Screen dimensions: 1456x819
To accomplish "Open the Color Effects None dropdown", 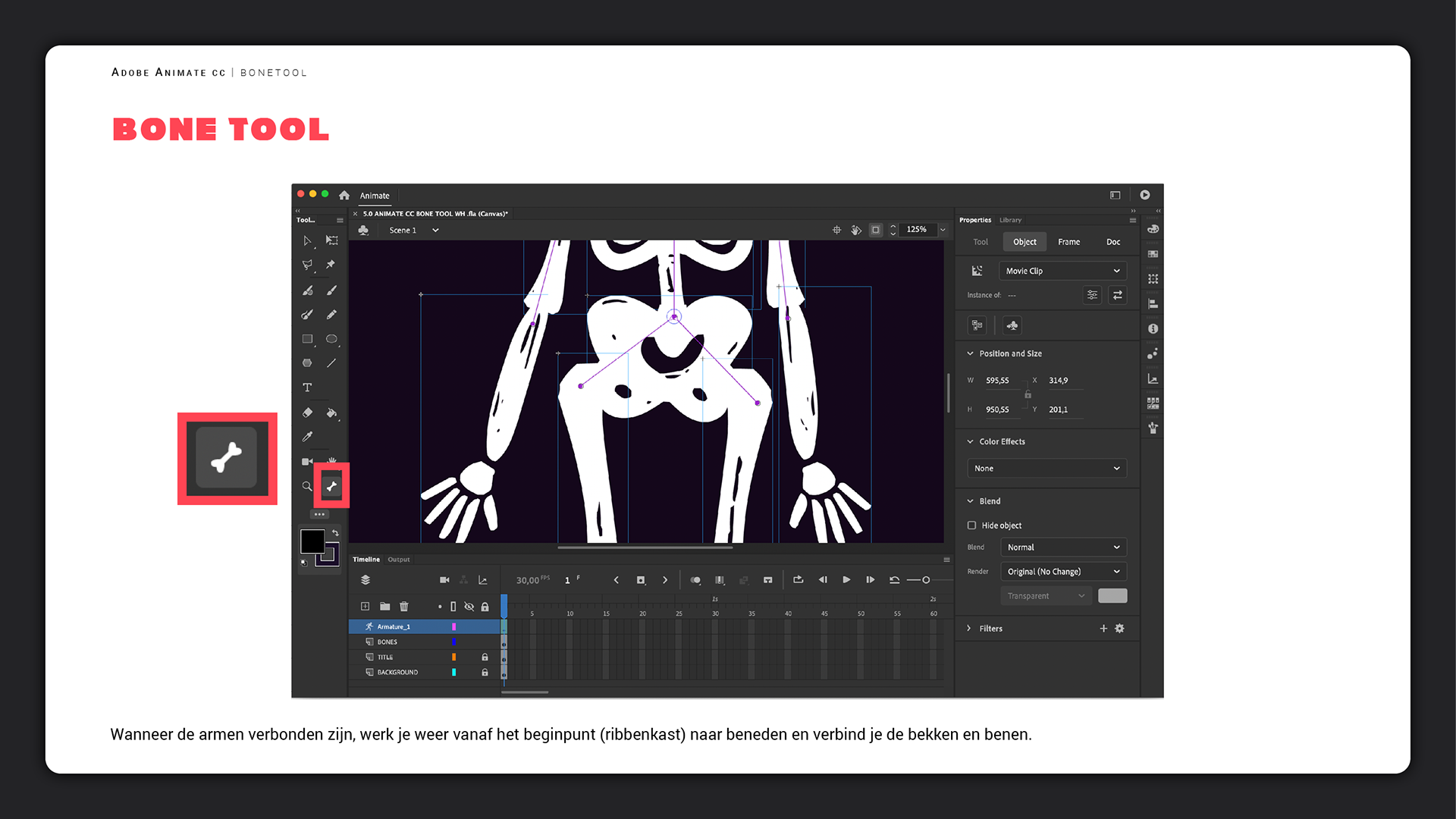I will tap(1046, 468).
